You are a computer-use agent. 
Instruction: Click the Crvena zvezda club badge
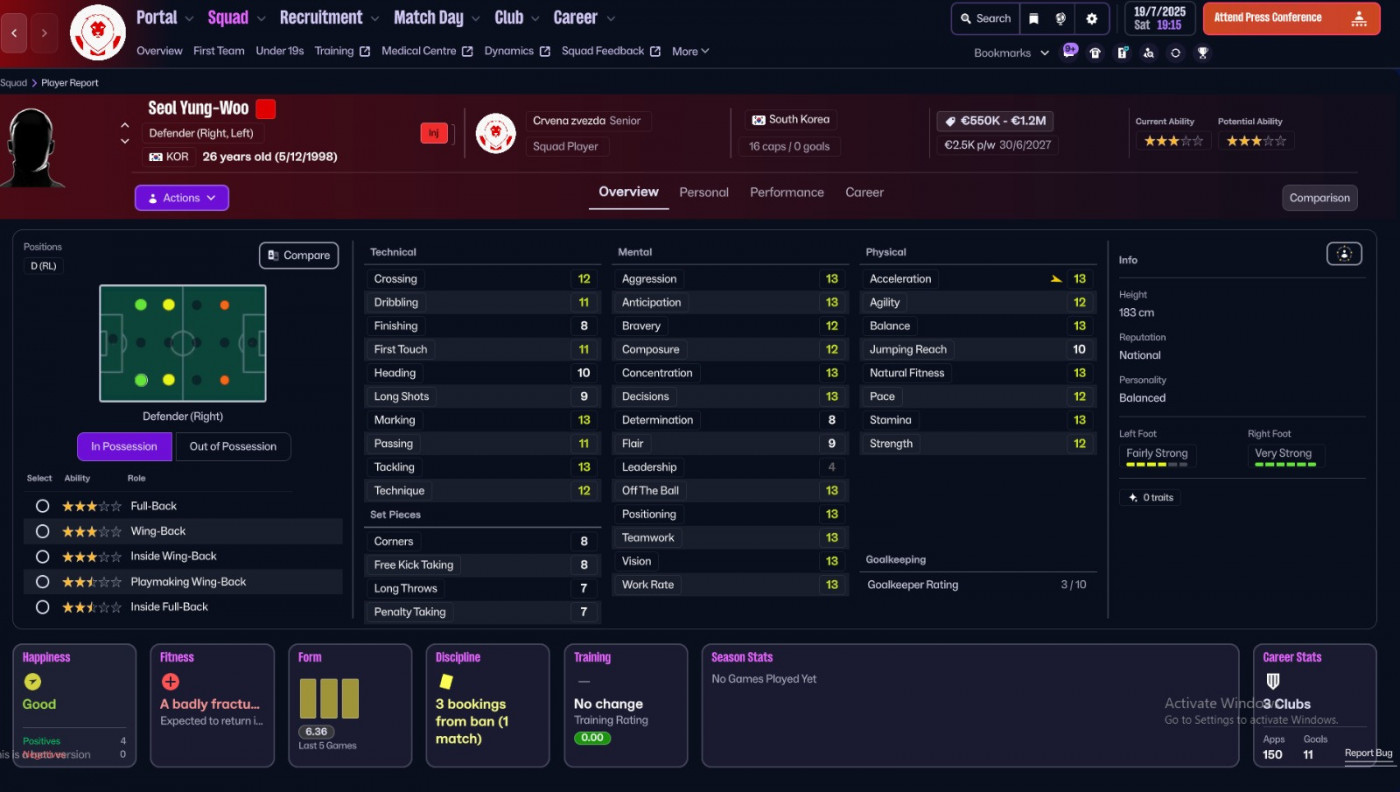coord(495,133)
